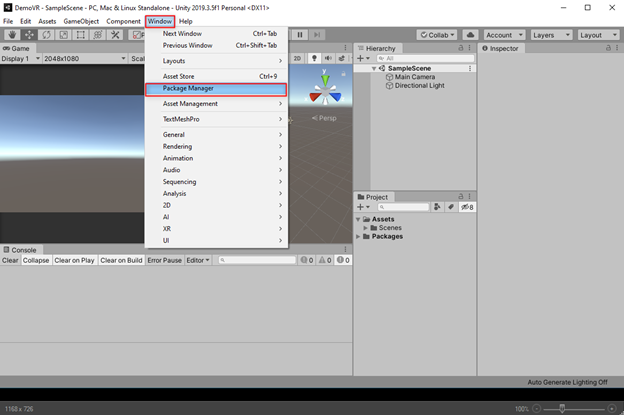Toggle Console error messages counter
Screen dimensions: 624x415
pyautogui.click(x=343, y=260)
